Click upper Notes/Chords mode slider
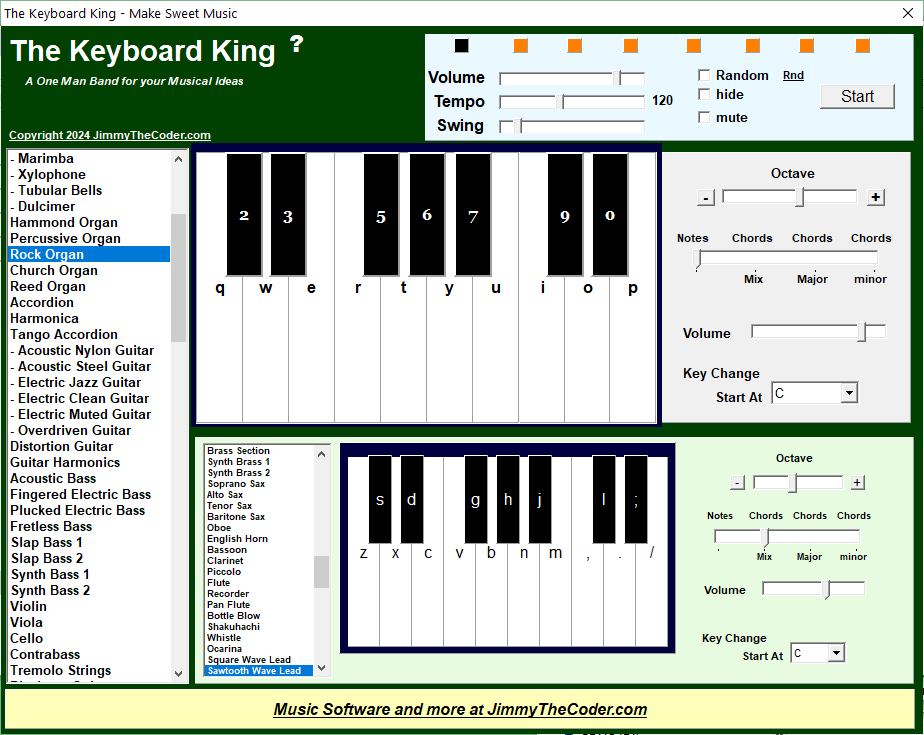Screen dimensions: 924x735 [786, 258]
